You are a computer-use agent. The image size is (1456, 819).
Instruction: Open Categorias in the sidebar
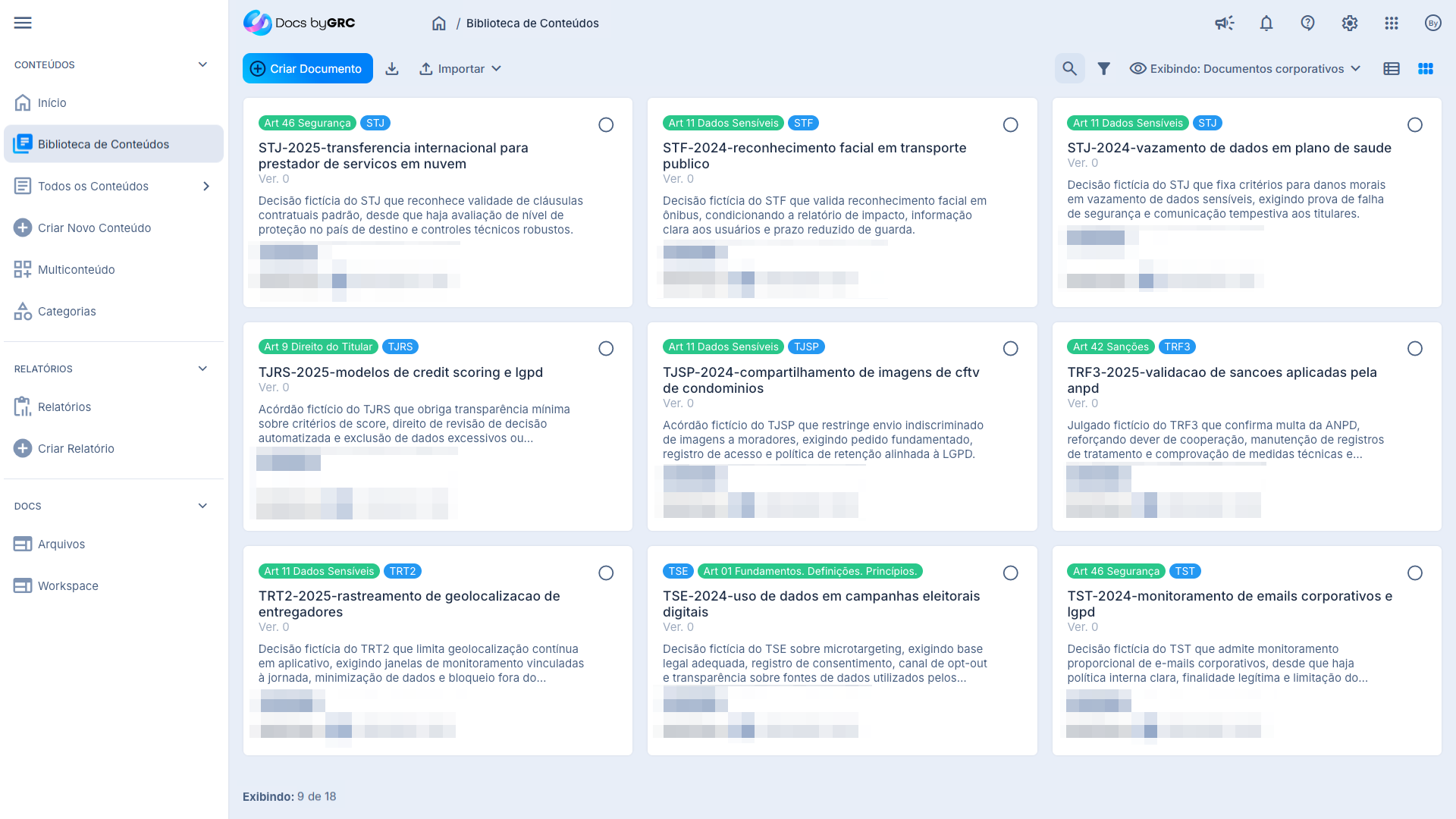pyautogui.click(x=67, y=311)
